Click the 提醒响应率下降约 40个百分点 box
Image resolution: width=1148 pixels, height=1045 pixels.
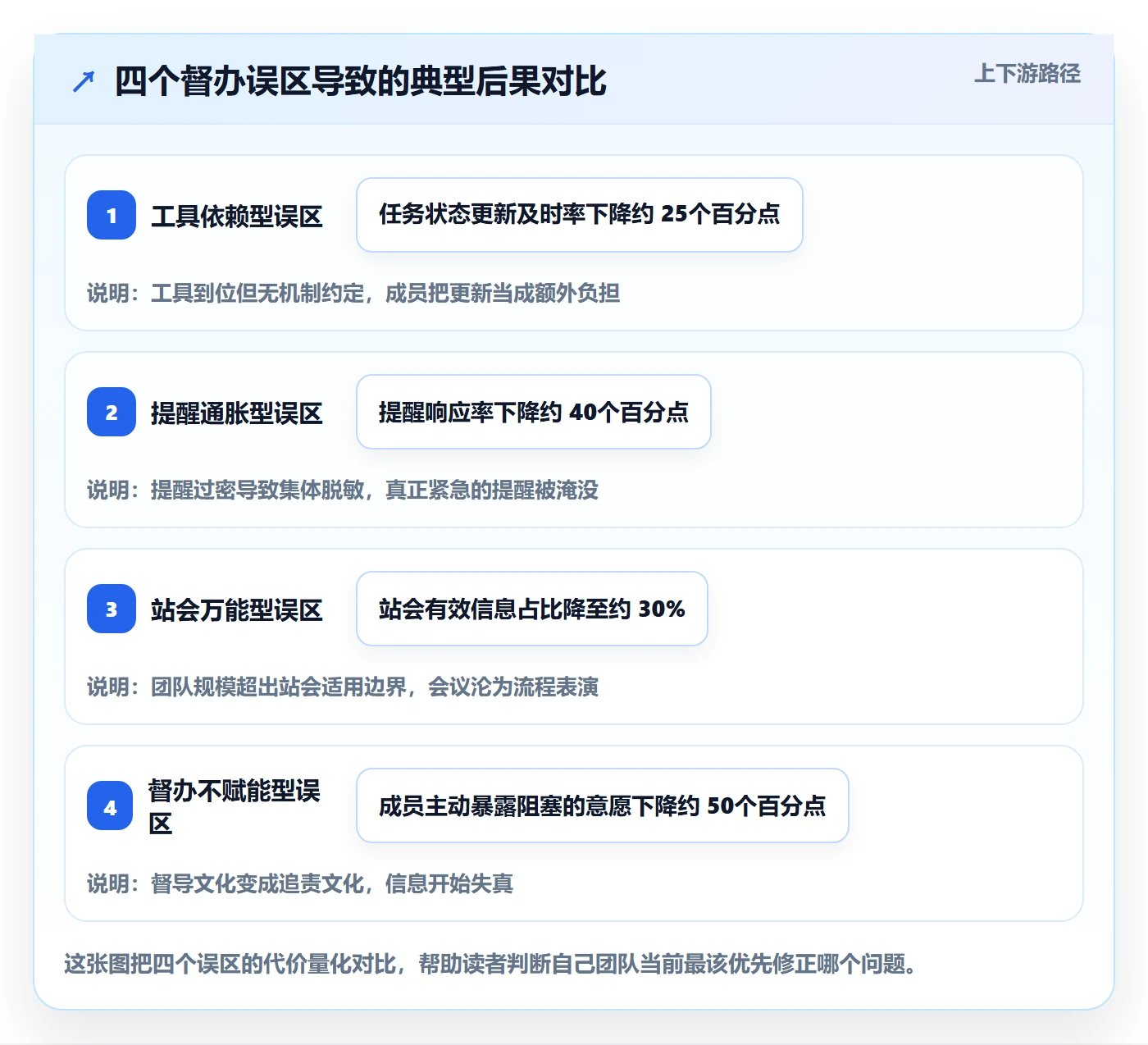point(534,412)
